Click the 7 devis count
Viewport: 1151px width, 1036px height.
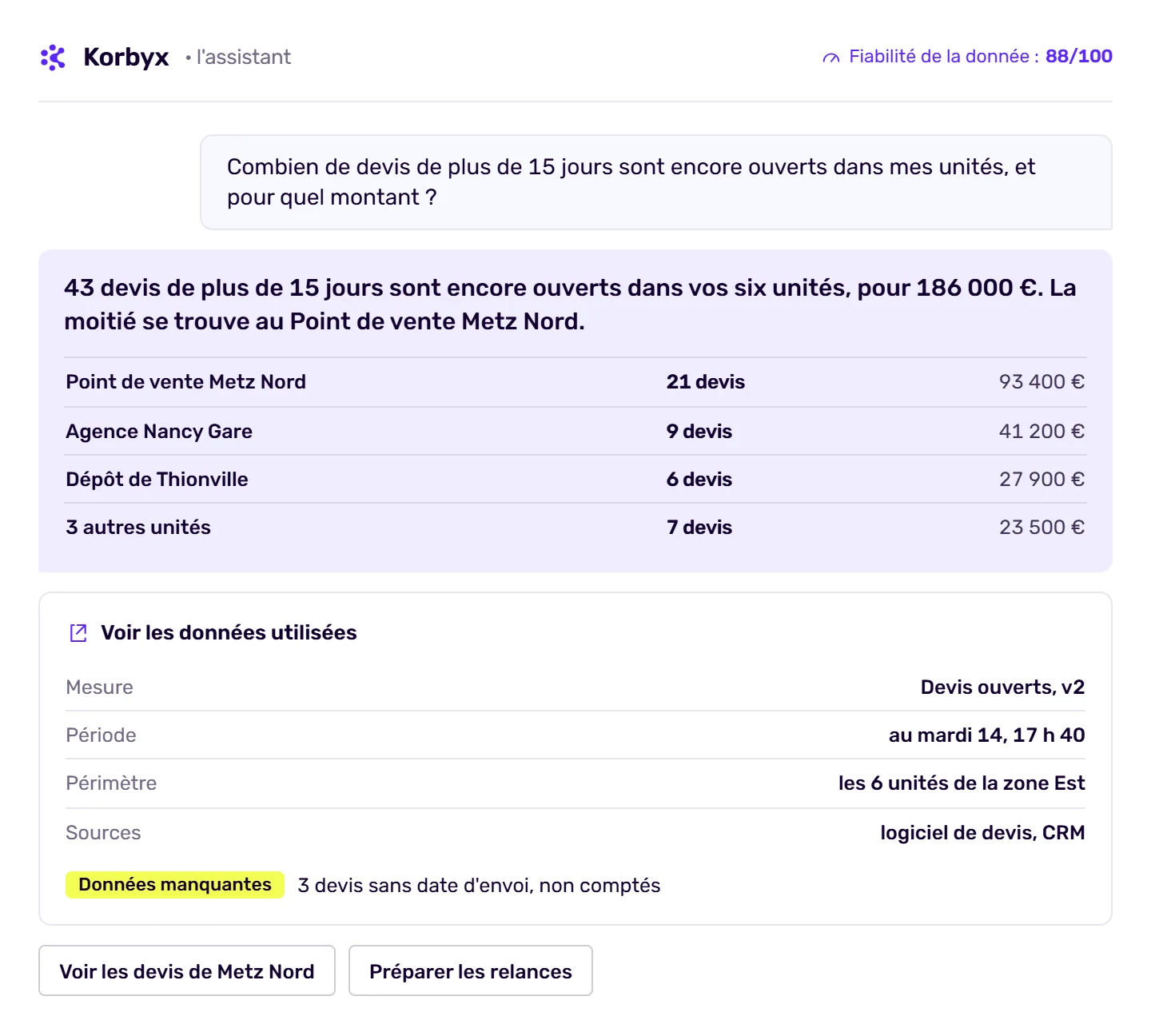pyautogui.click(x=699, y=528)
